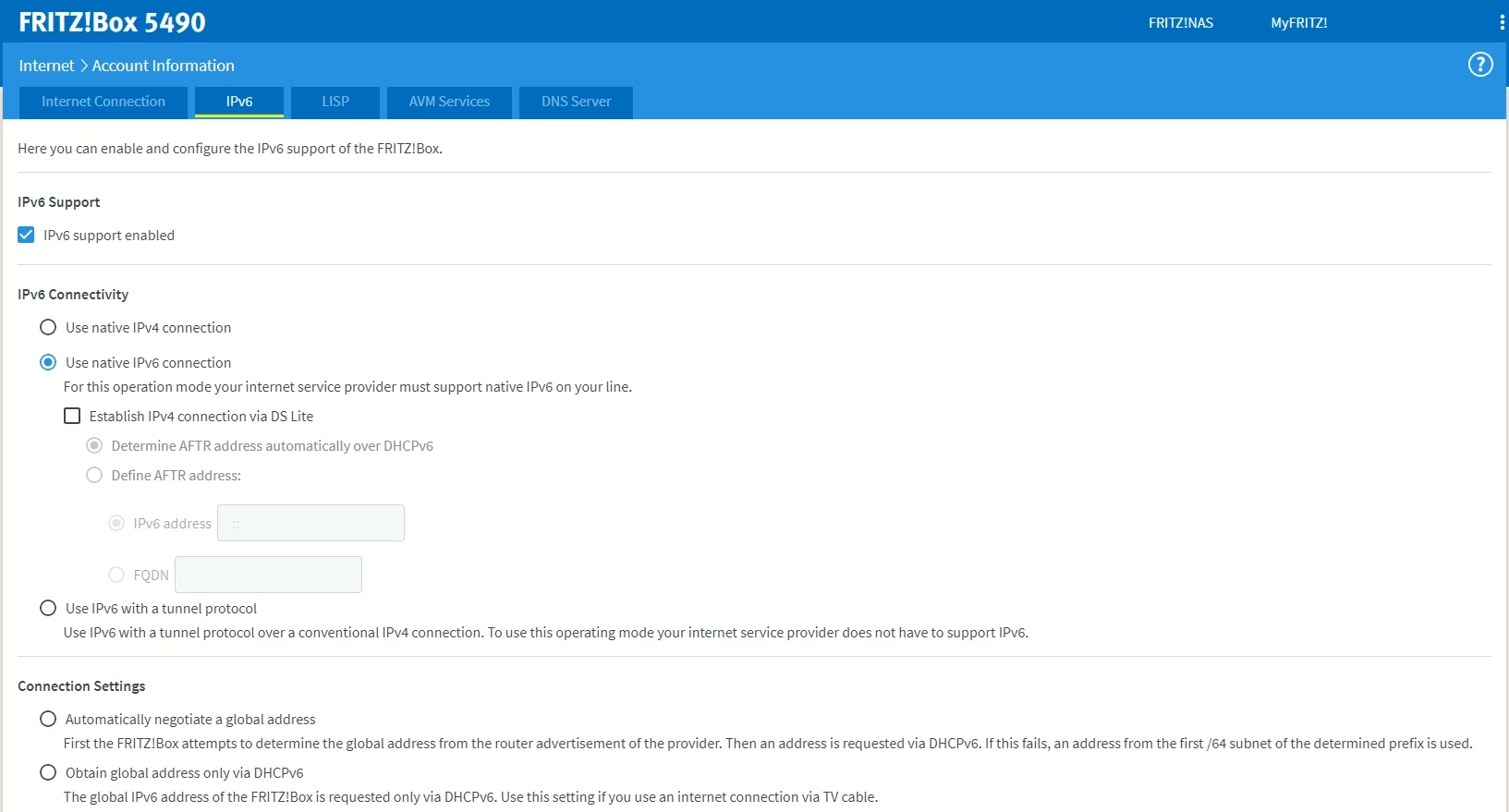
Task: Click the Account Information breadcrumb
Action: click(x=164, y=66)
